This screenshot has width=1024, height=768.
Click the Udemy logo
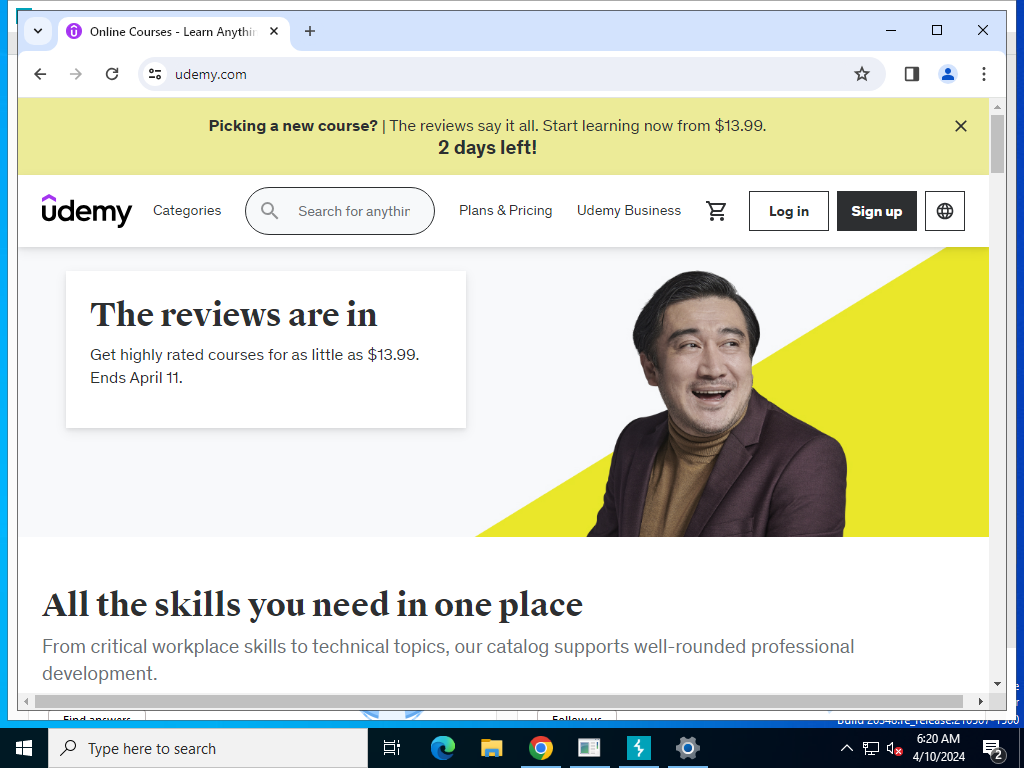86,210
